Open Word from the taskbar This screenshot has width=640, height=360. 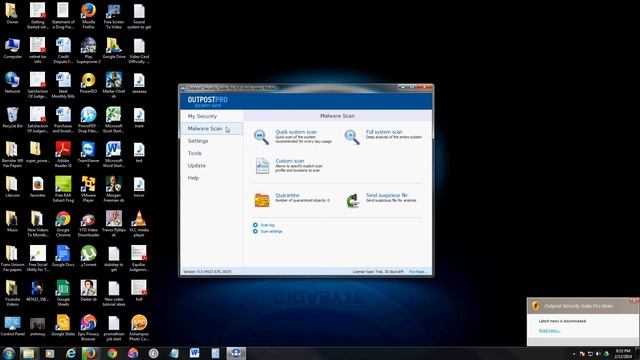pos(194,353)
